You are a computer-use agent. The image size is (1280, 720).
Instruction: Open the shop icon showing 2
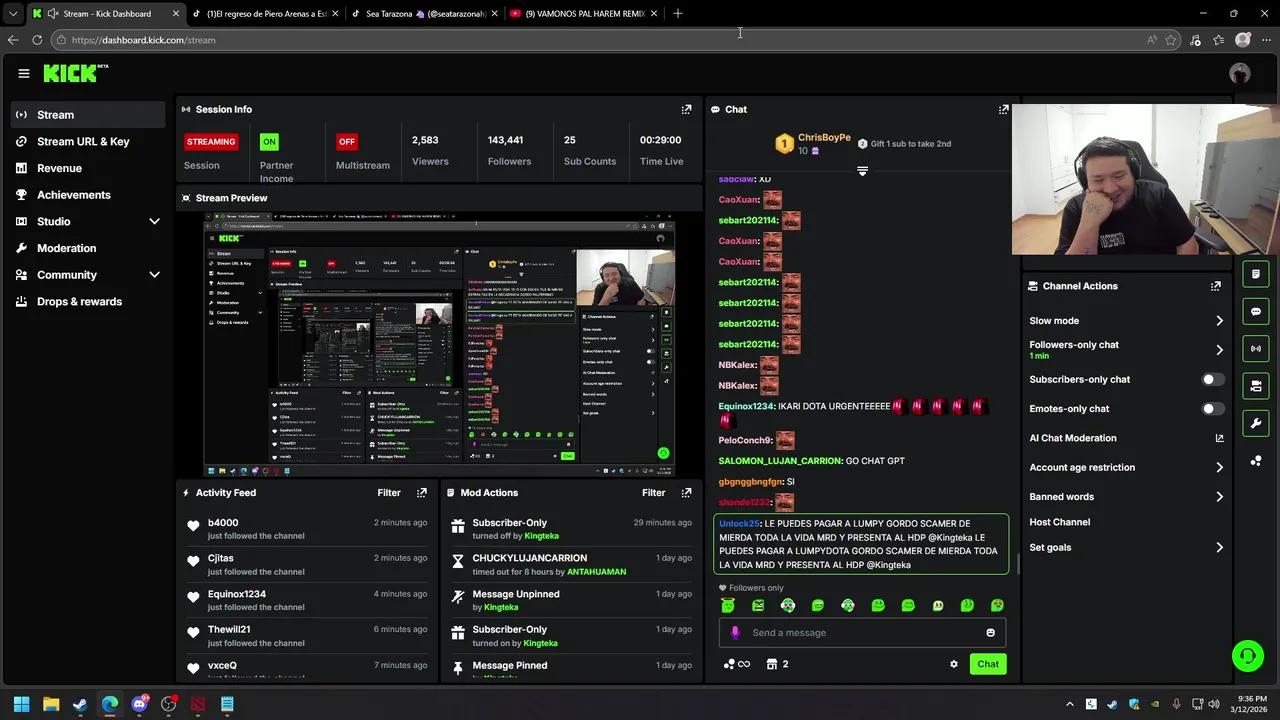[x=777, y=664]
